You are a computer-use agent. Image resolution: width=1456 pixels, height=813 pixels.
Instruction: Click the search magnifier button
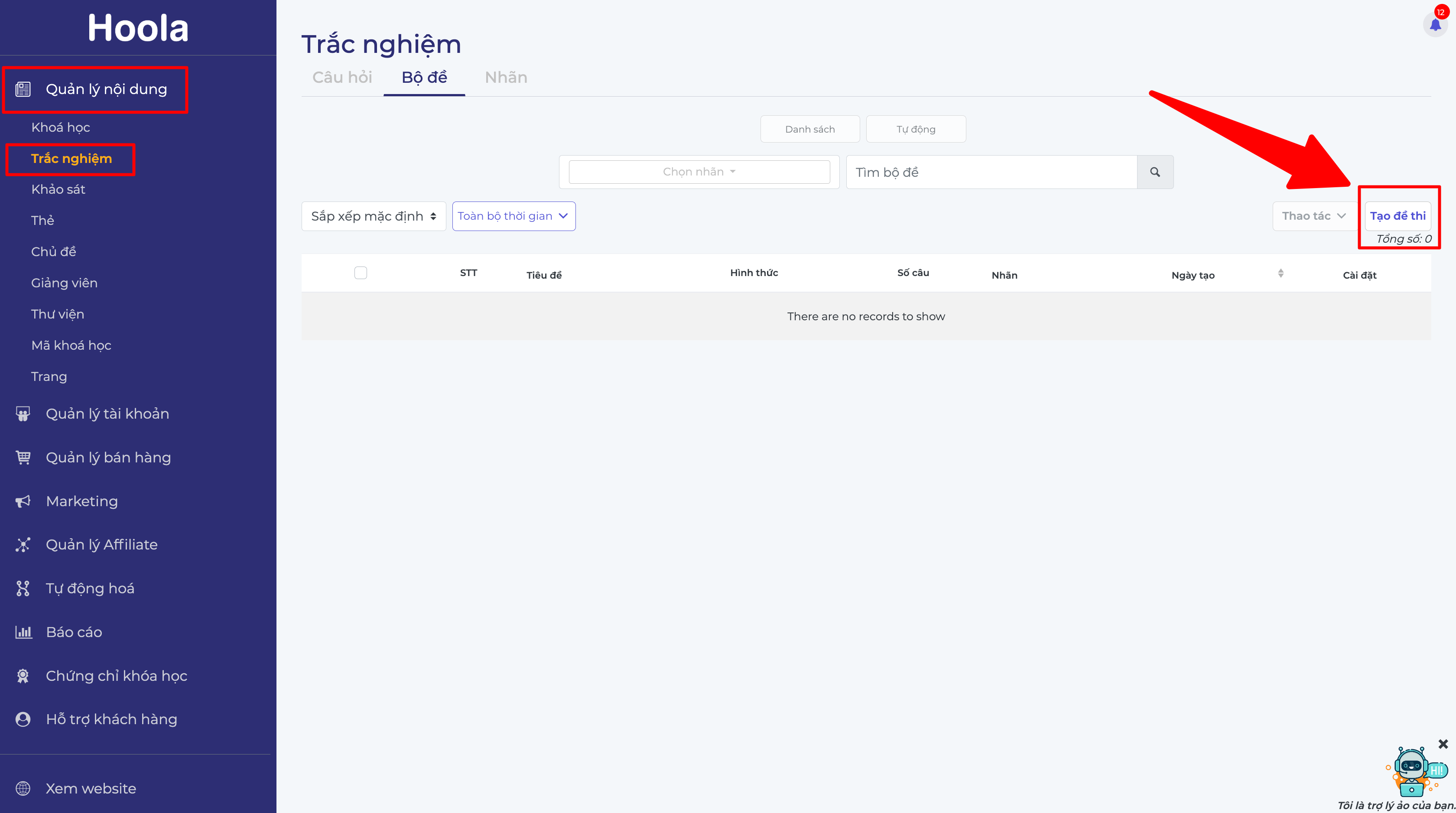click(x=1155, y=172)
